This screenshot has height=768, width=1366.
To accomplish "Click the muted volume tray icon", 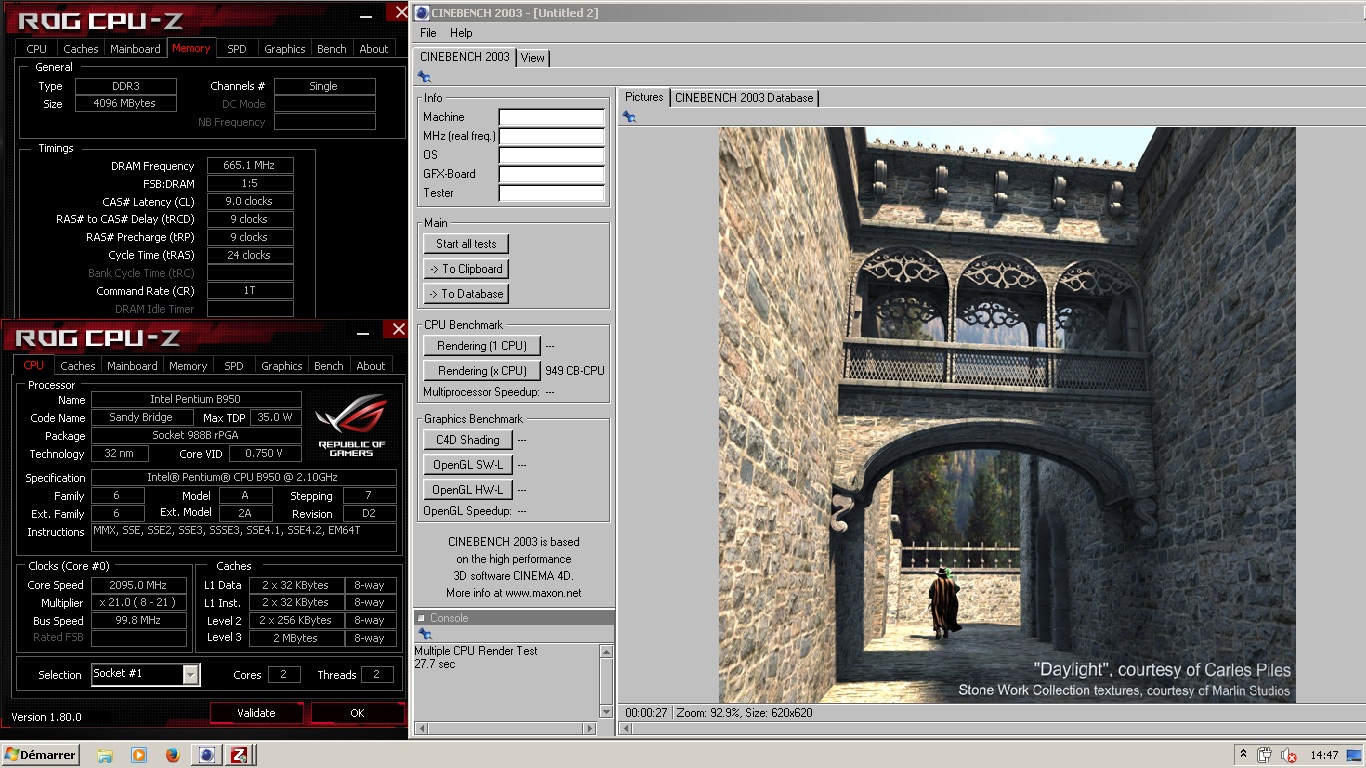I will tap(1288, 756).
